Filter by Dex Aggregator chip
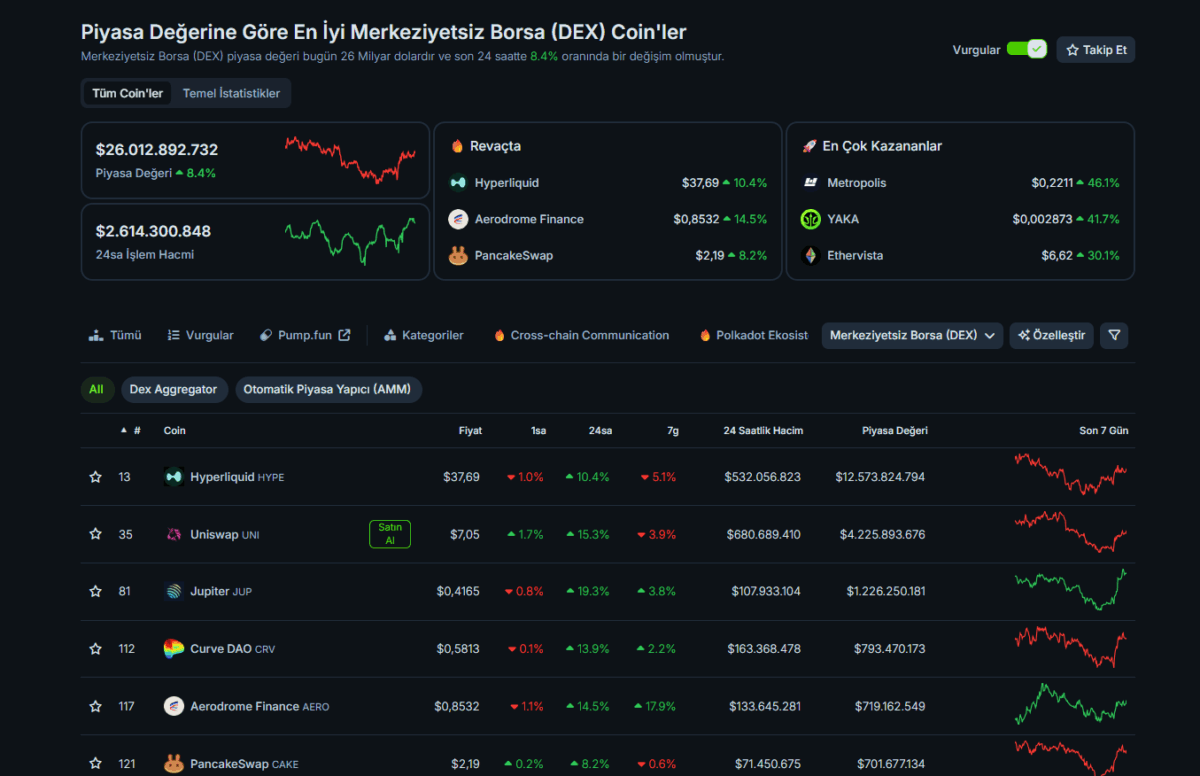Viewport: 1200px width, 776px height. click(174, 389)
